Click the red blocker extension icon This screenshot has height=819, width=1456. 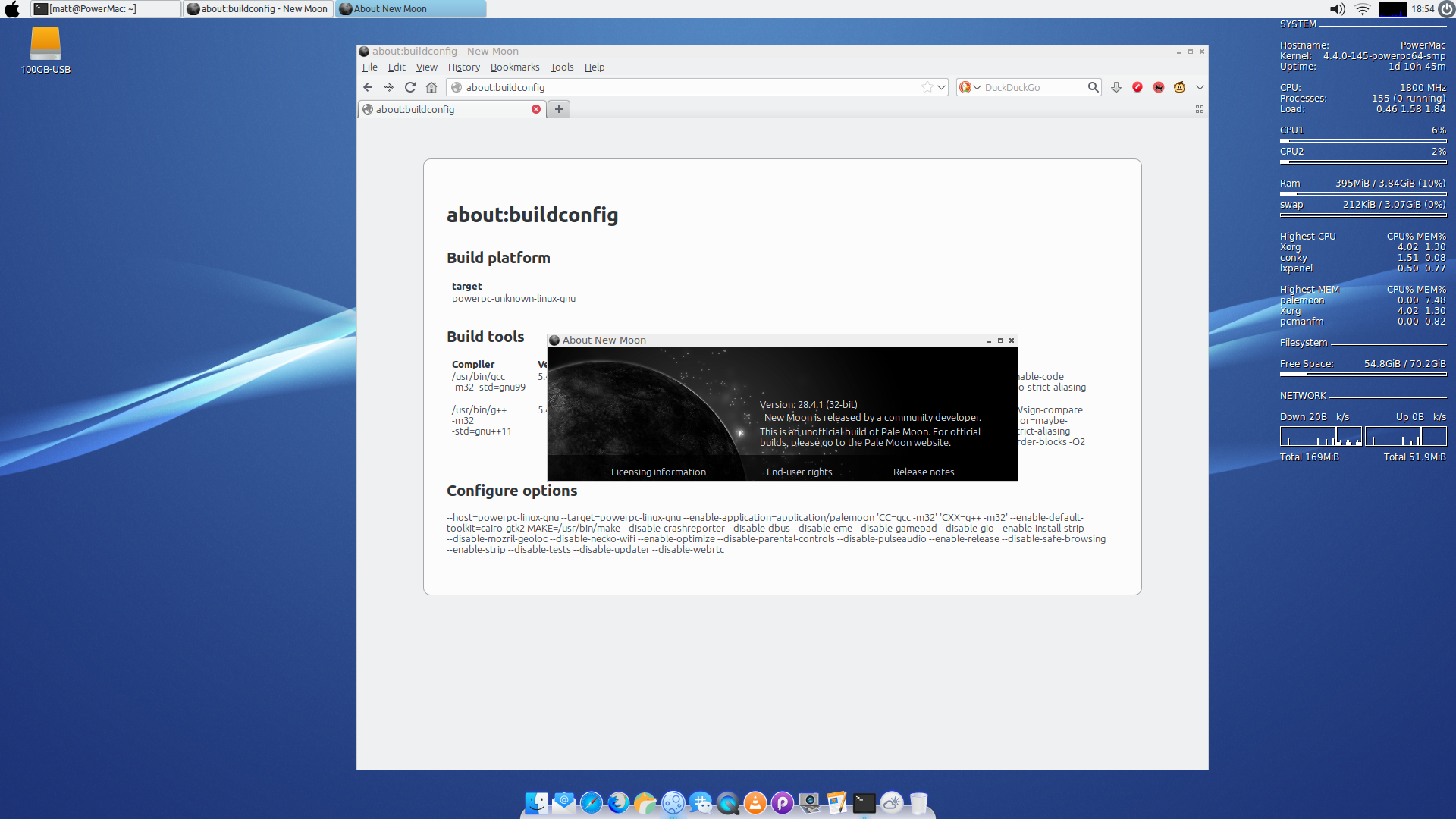(1137, 87)
